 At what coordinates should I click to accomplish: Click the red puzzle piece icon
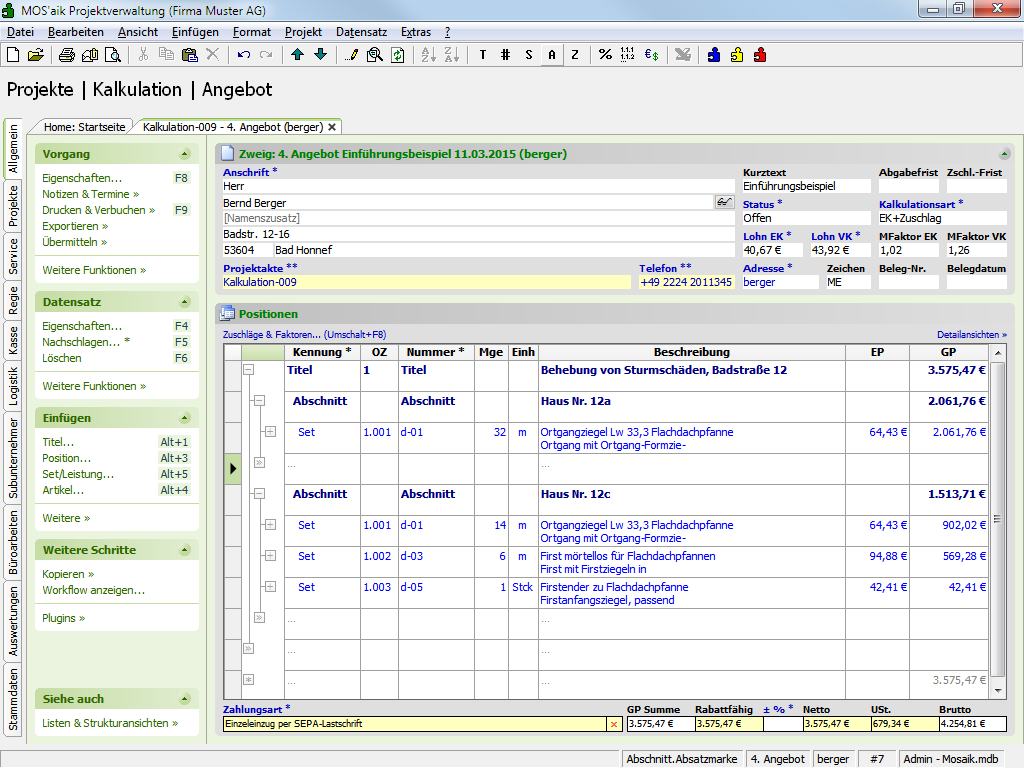coord(760,55)
